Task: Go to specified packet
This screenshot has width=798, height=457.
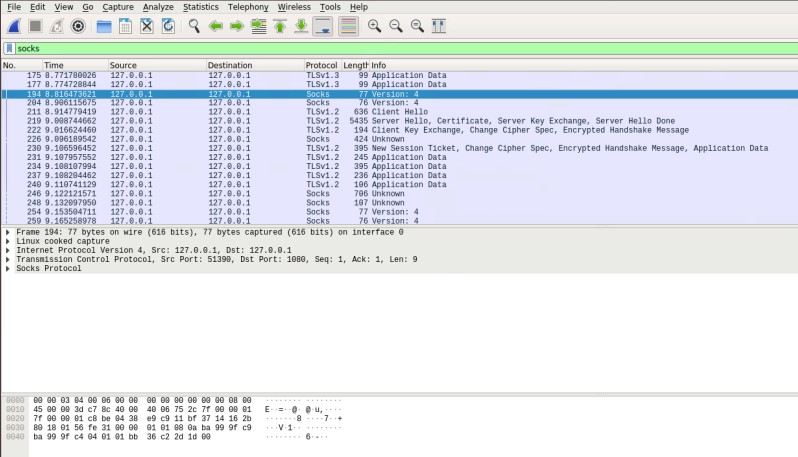Action: (x=259, y=26)
